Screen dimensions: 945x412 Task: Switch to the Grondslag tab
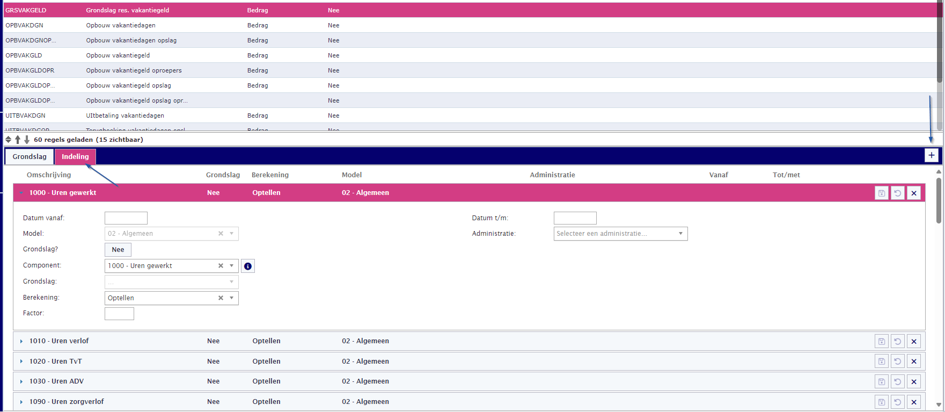pyautogui.click(x=30, y=157)
